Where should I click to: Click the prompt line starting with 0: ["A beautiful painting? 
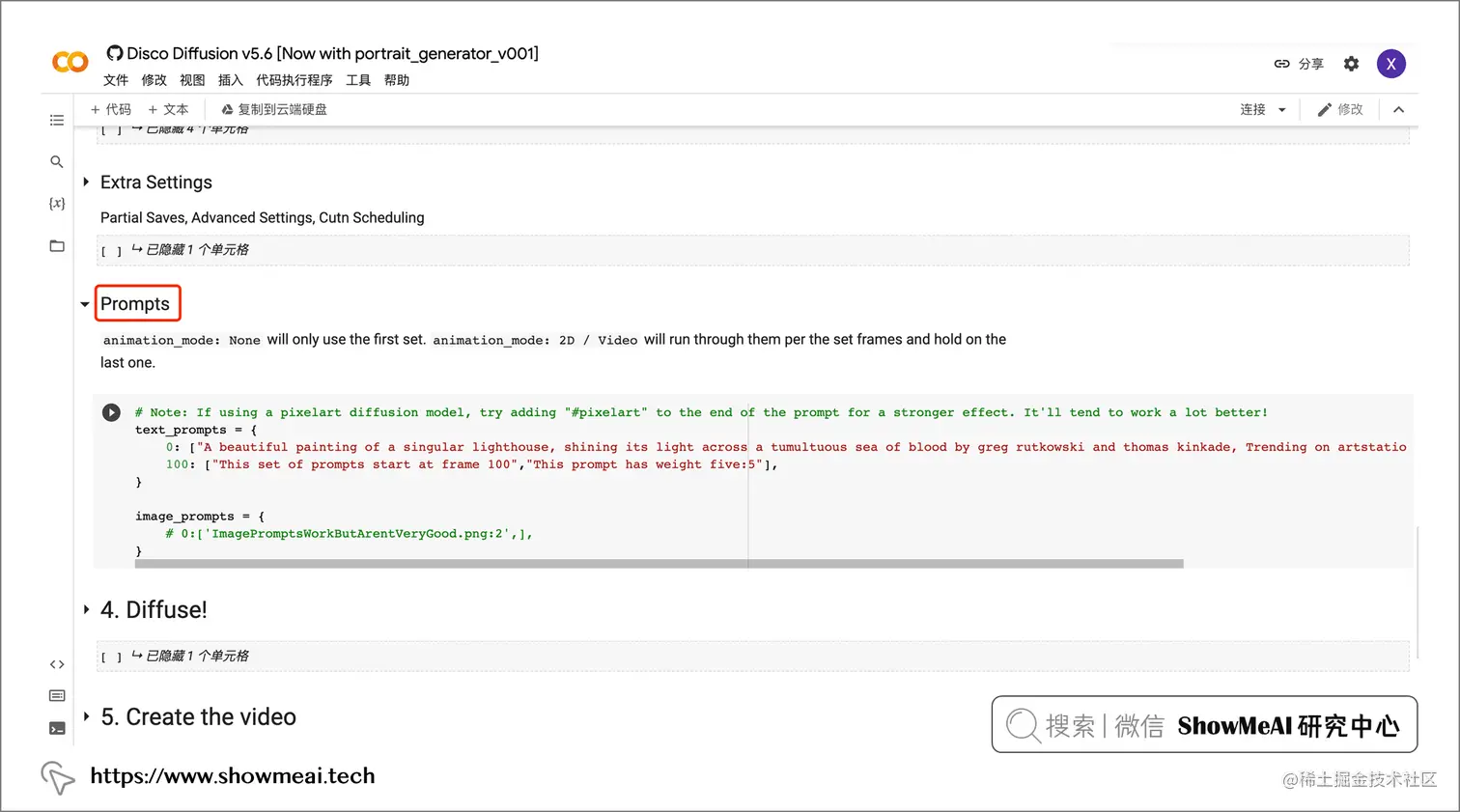[x=786, y=447]
